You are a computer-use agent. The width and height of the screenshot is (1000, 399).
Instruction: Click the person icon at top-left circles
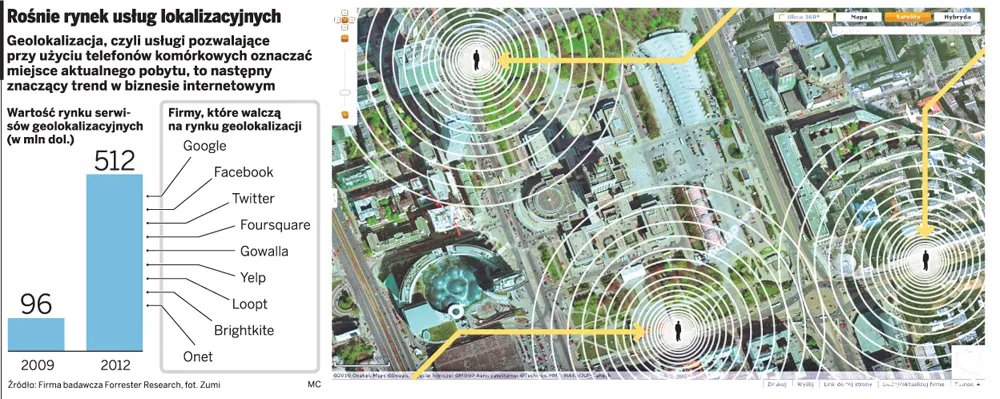click(476, 61)
